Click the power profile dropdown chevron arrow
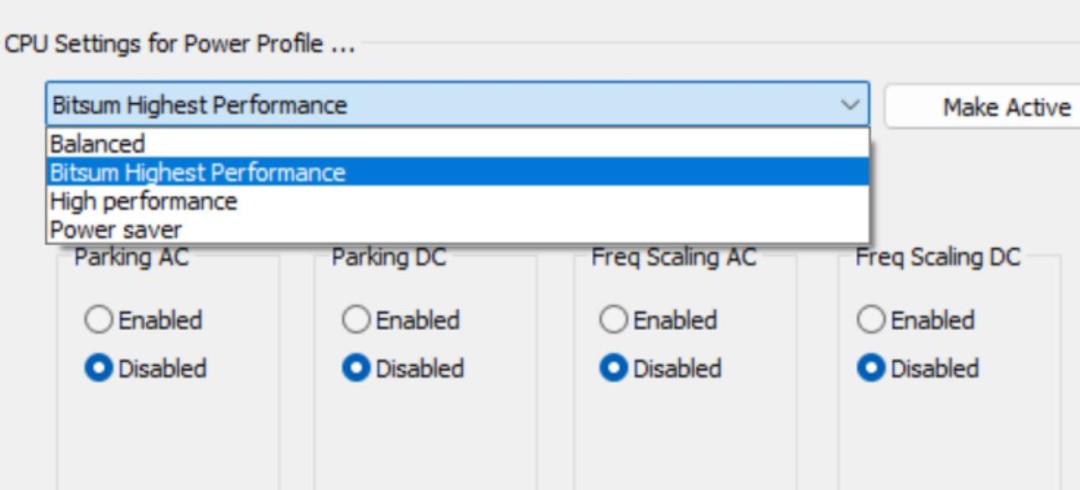The image size is (1080, 490). click(x=850, y=105)
